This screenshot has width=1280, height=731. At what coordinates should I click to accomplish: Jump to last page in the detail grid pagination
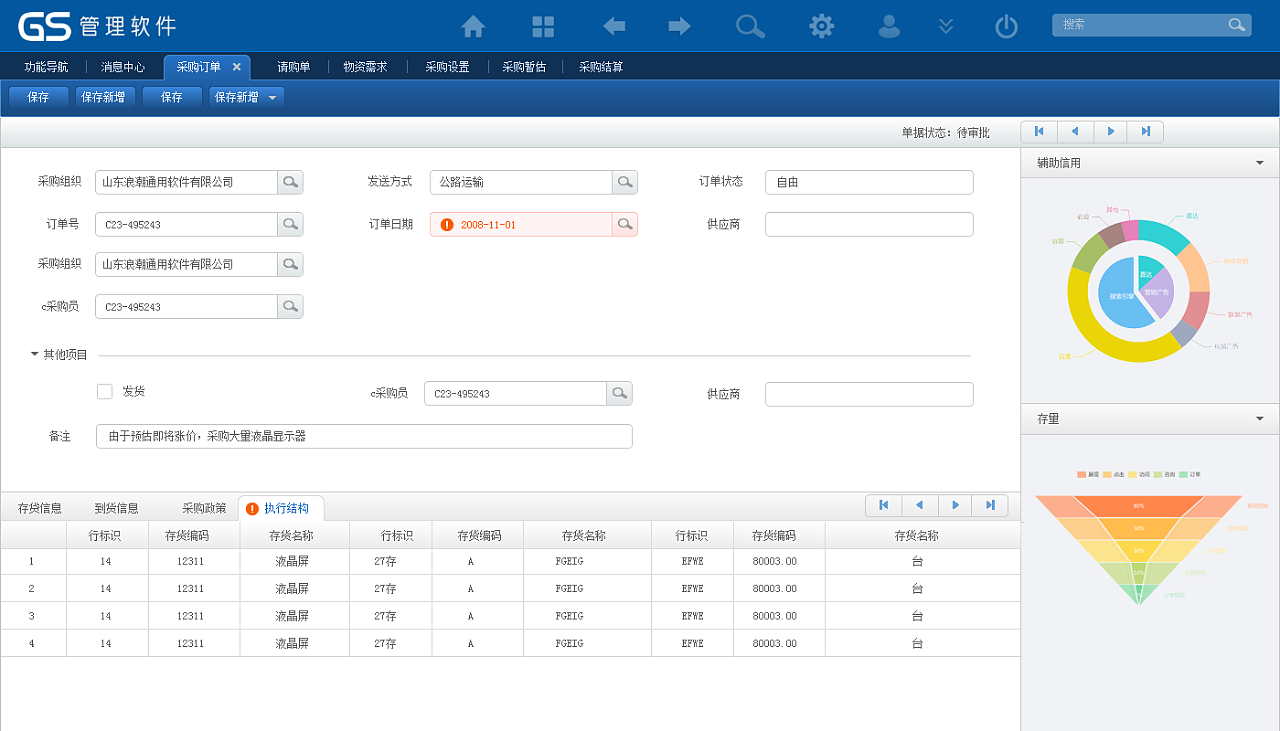(x=990, y=505)
